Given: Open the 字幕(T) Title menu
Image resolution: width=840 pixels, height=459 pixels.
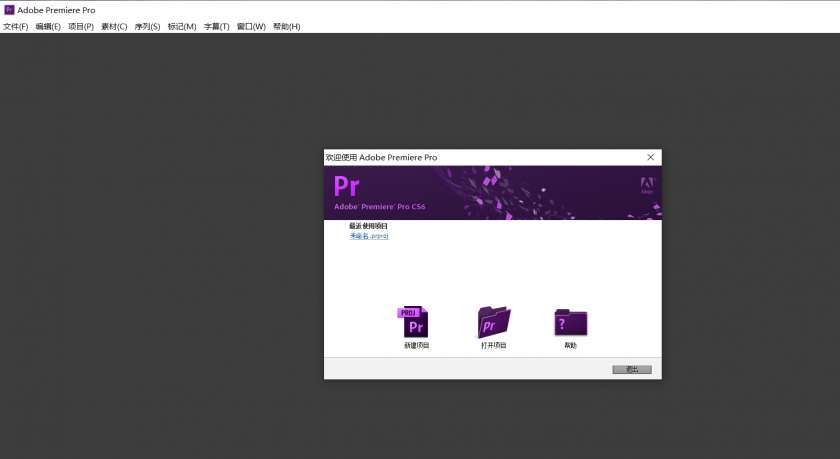Looking at the screenshot, I should [217, 26].
